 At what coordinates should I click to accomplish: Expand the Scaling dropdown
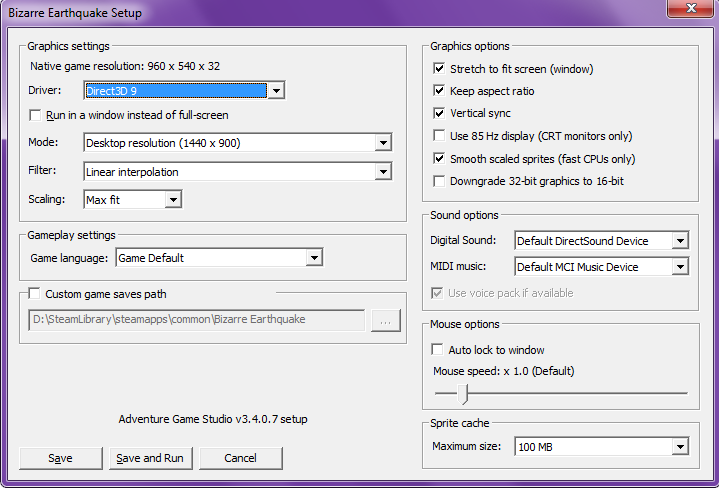coord(173,200)
